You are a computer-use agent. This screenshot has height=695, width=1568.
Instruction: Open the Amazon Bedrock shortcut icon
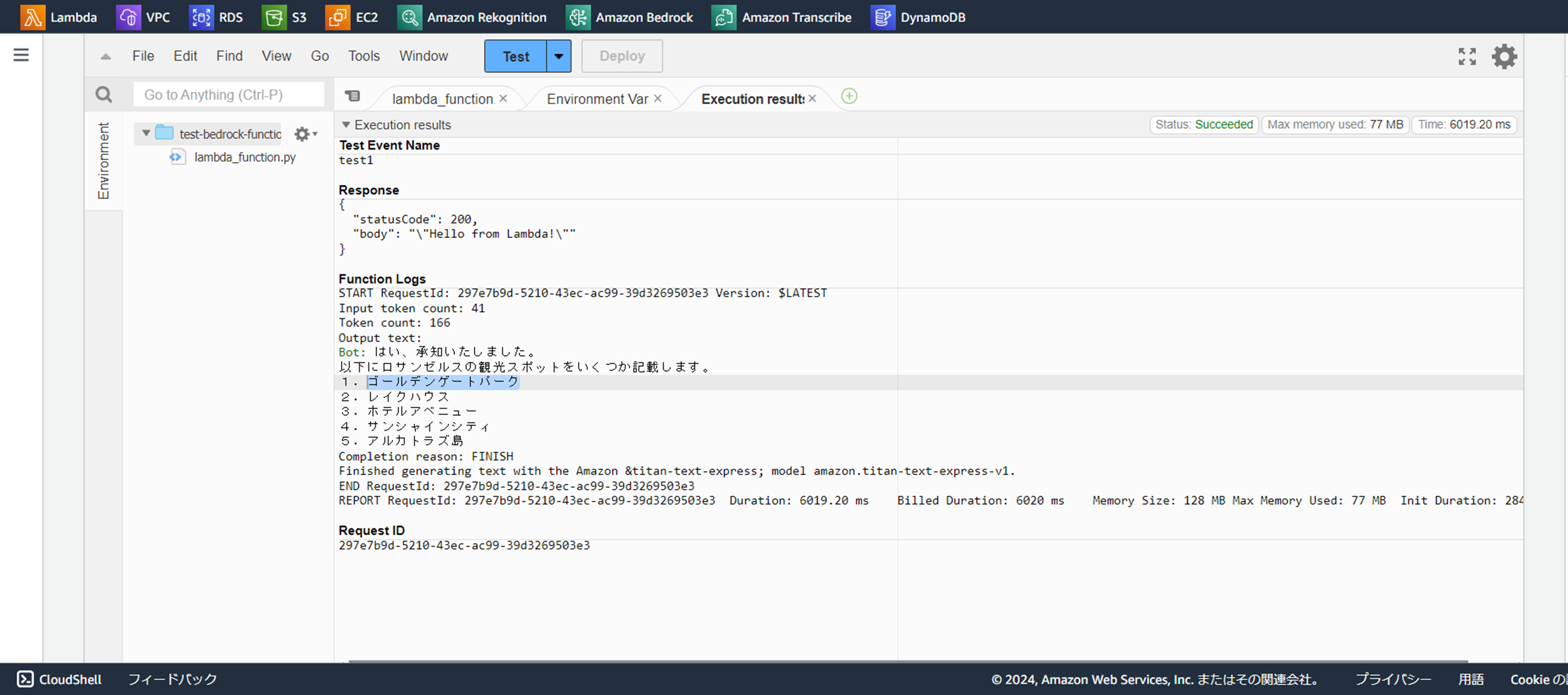pyautogui.click(x=578, y=17)
